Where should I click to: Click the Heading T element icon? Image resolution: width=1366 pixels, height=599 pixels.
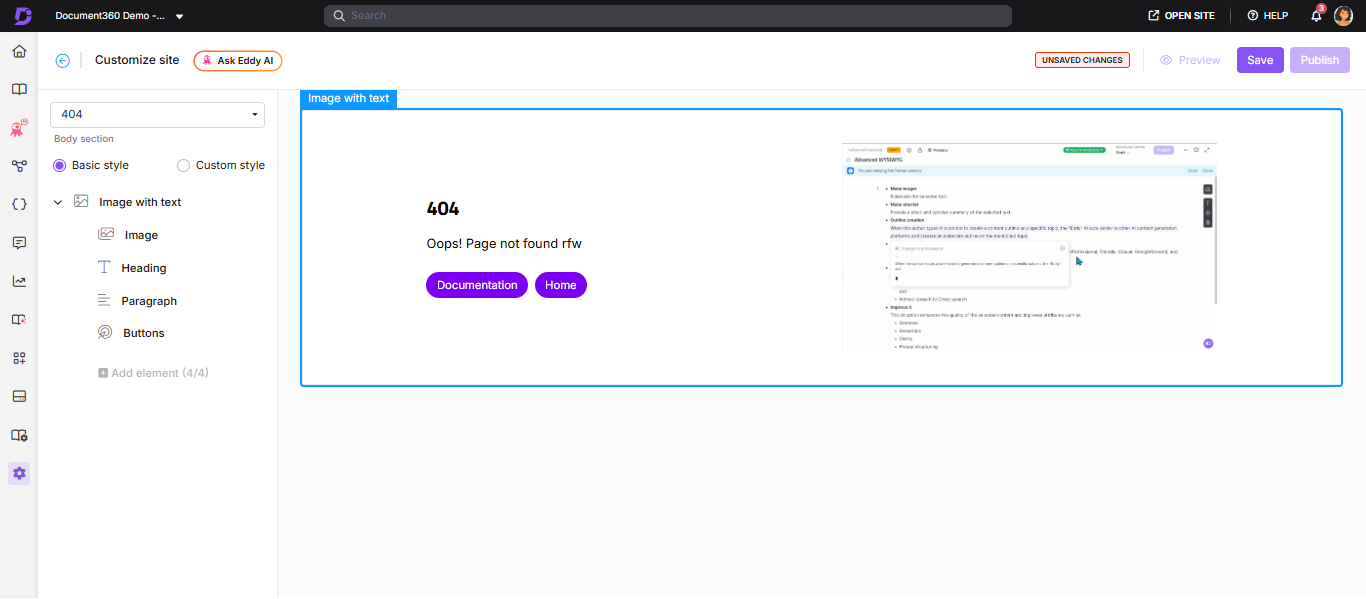click(104, 268)
